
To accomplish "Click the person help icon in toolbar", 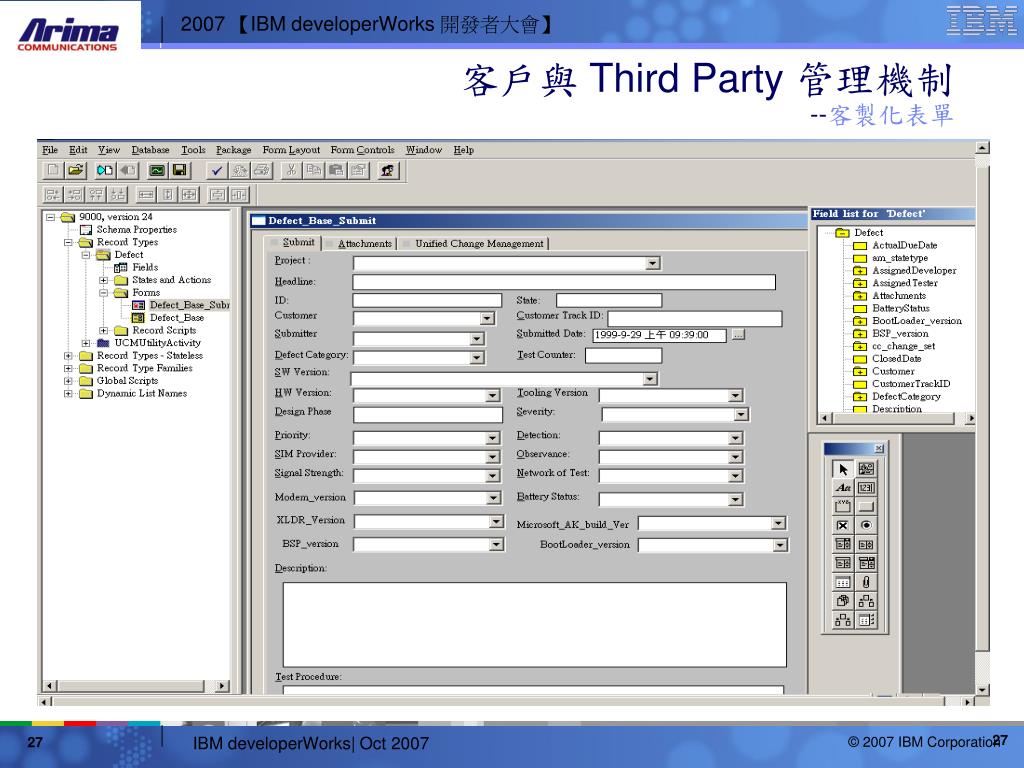I will (x=387, y=171).
